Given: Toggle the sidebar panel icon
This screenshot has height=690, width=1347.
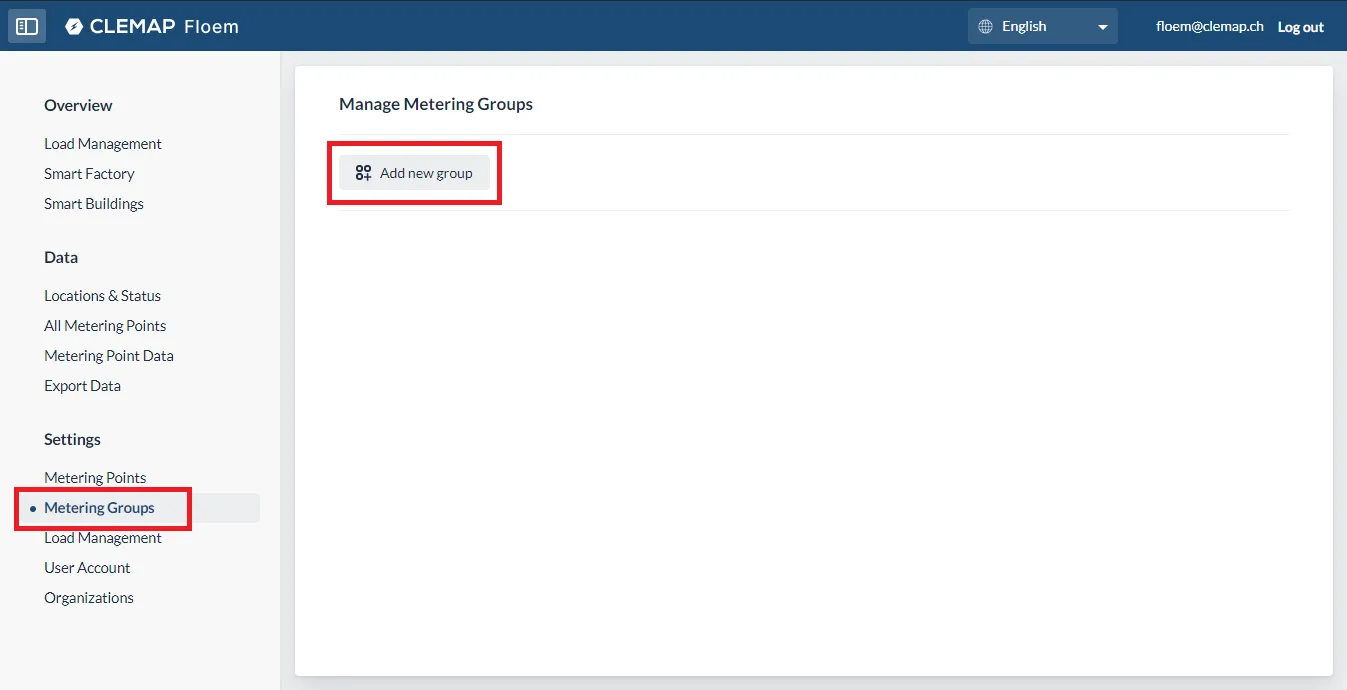Looking at the screenshot, I should 27,26.
